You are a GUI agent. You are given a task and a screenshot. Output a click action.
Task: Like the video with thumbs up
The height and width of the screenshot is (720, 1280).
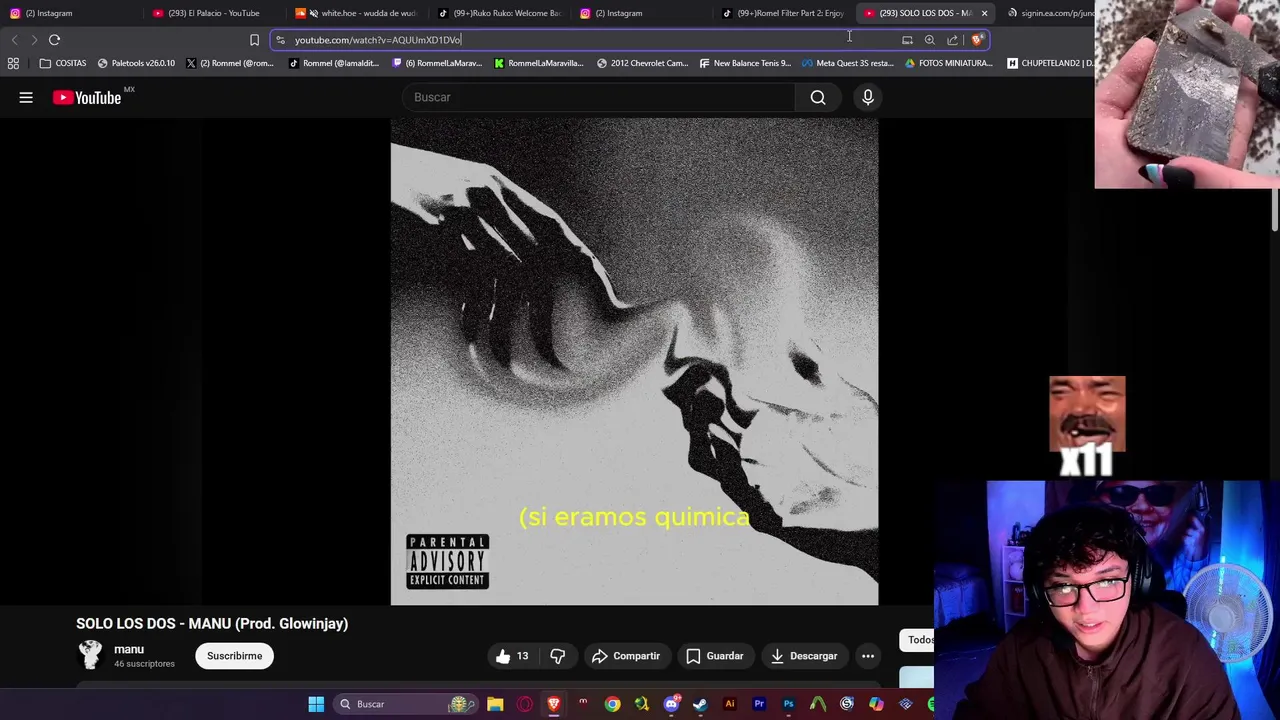pyautogui.click(x=513, y=656)
